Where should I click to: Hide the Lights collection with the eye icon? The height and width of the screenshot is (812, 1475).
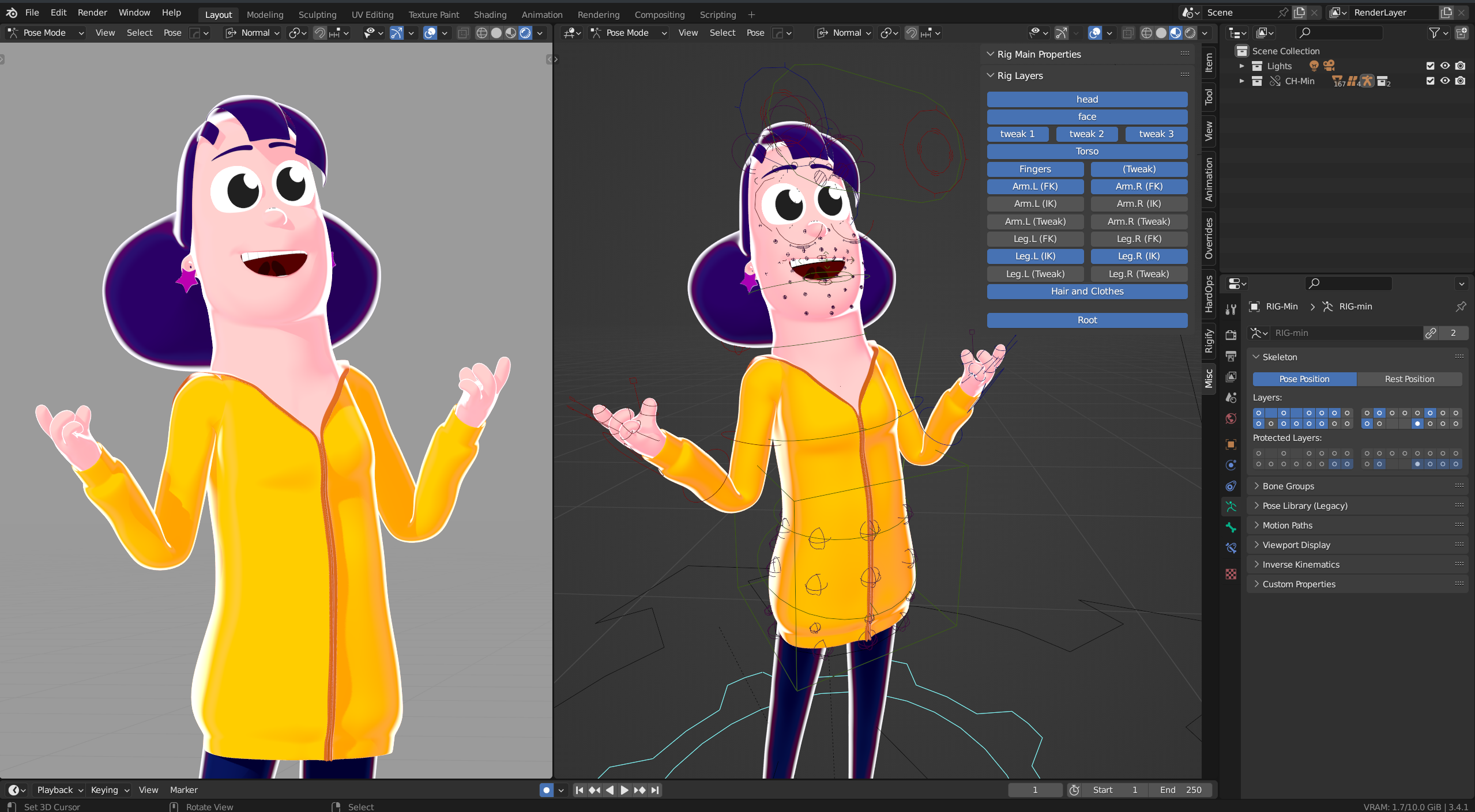coord(1444,66)
